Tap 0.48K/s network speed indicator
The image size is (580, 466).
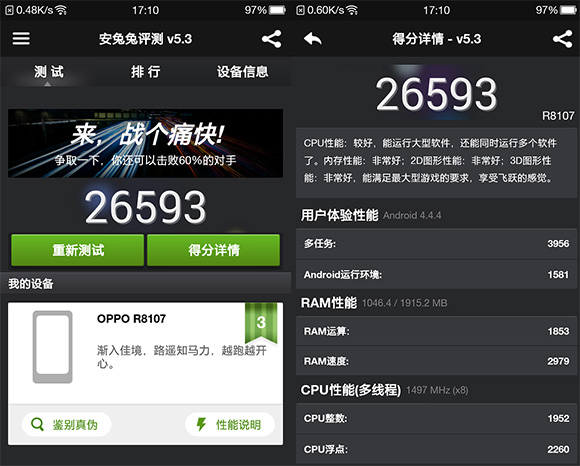point(34,10)
